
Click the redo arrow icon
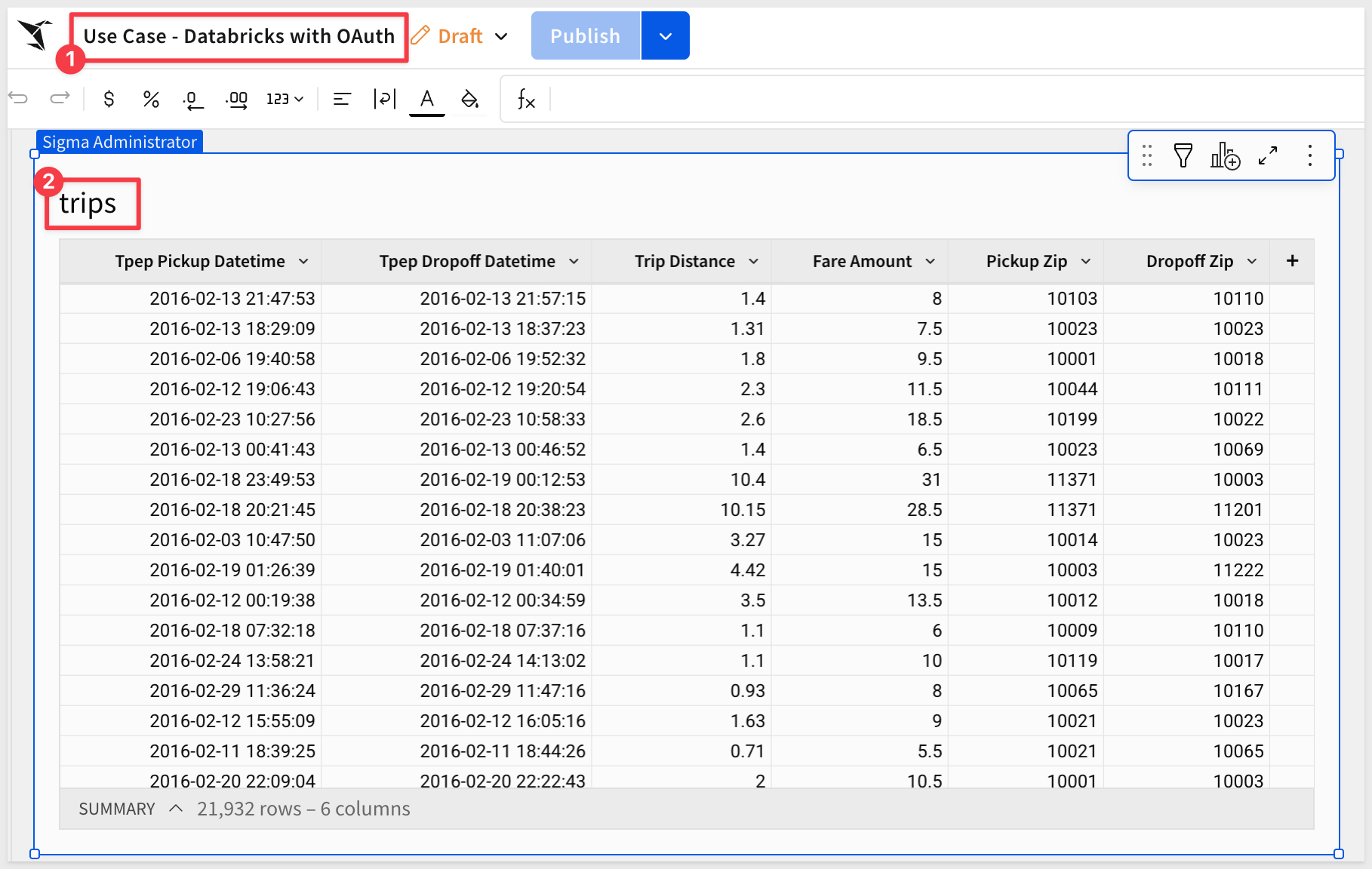pos(60,98)
